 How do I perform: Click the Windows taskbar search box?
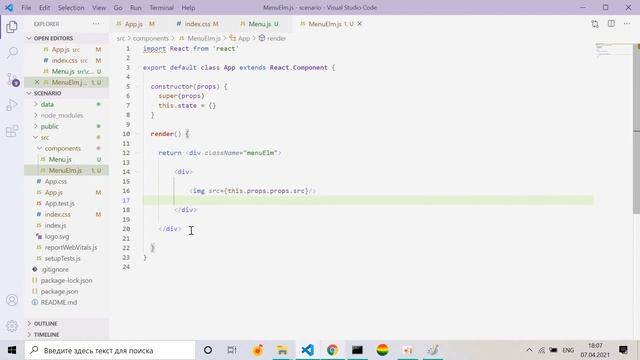tap(110, 350)
